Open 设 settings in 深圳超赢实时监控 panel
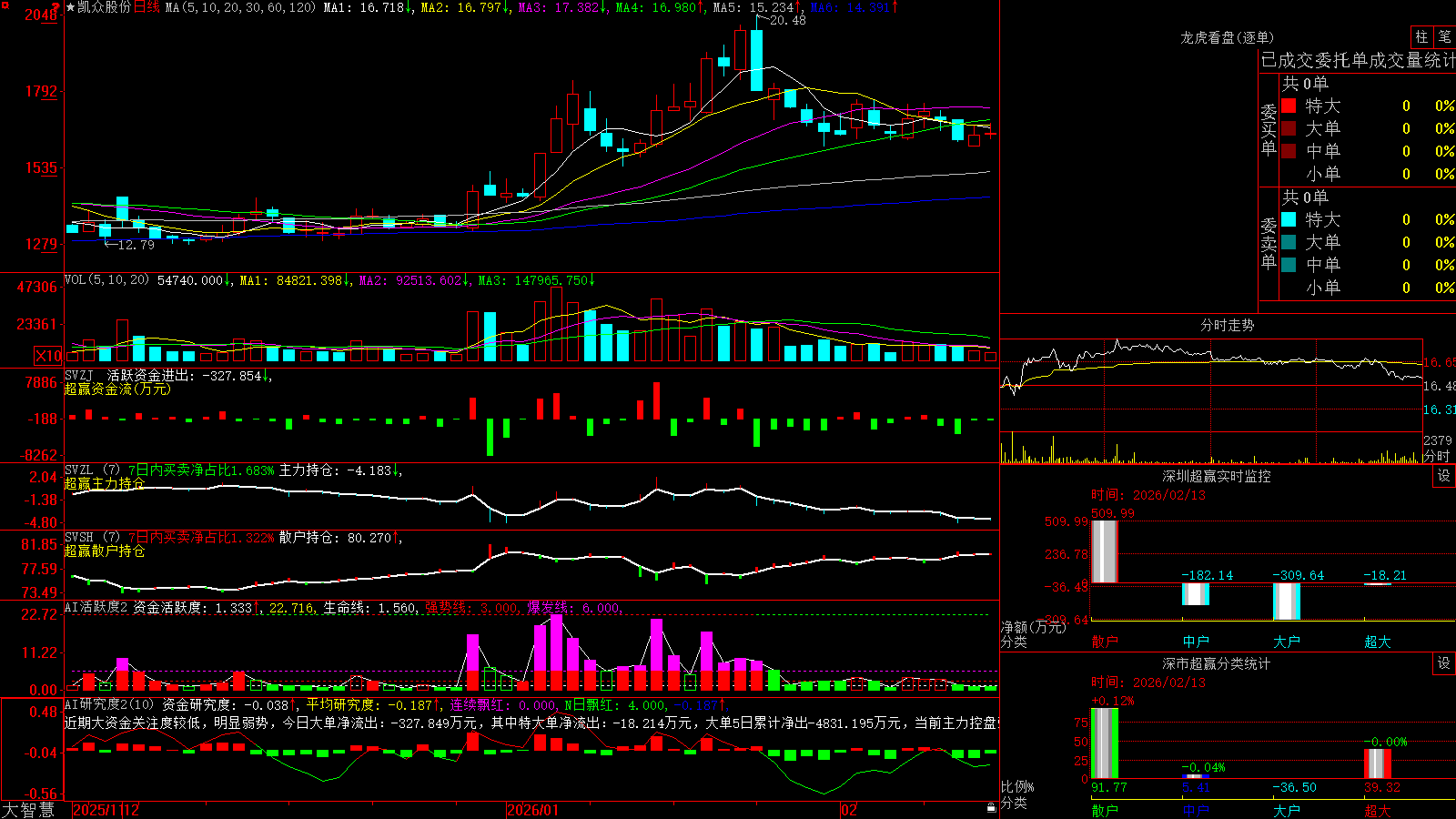Screen dimensions: 1456x819 pyautogui.click(x=1444, y=476)
